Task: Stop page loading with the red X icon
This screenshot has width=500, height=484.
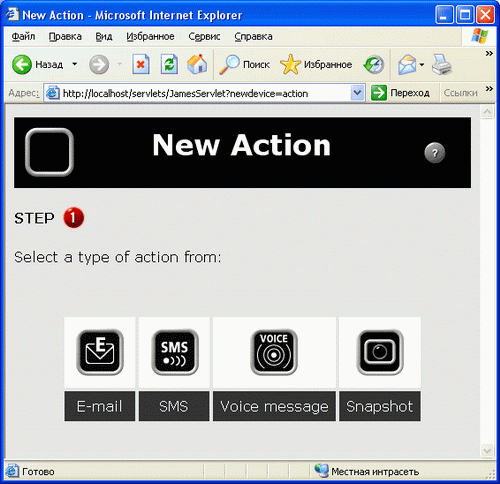Action: pyautogui.click(x=141, y=64)
